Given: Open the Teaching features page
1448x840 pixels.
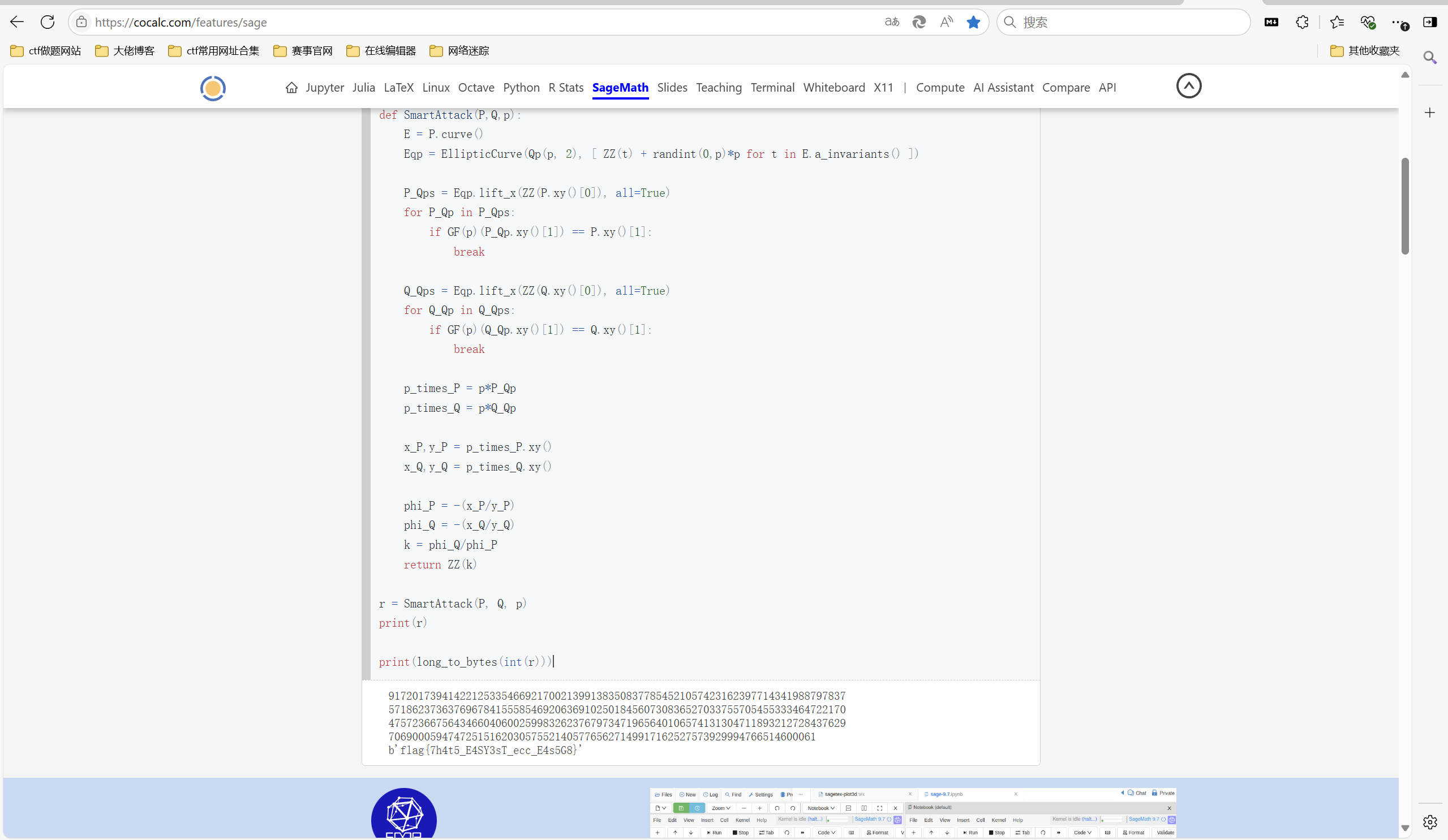Looking at the screenshot, I should pyautogui.click(x=719, y=87).
